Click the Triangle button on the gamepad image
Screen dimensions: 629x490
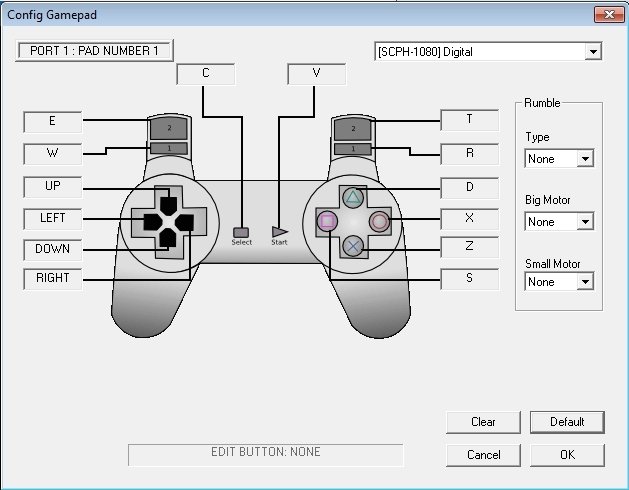tap(353, 197)
